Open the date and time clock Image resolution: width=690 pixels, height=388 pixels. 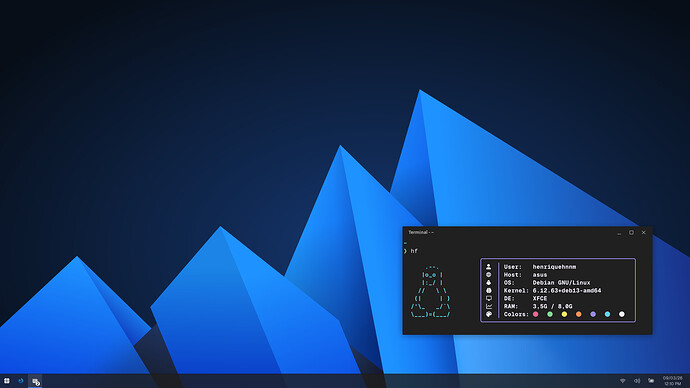672,381
